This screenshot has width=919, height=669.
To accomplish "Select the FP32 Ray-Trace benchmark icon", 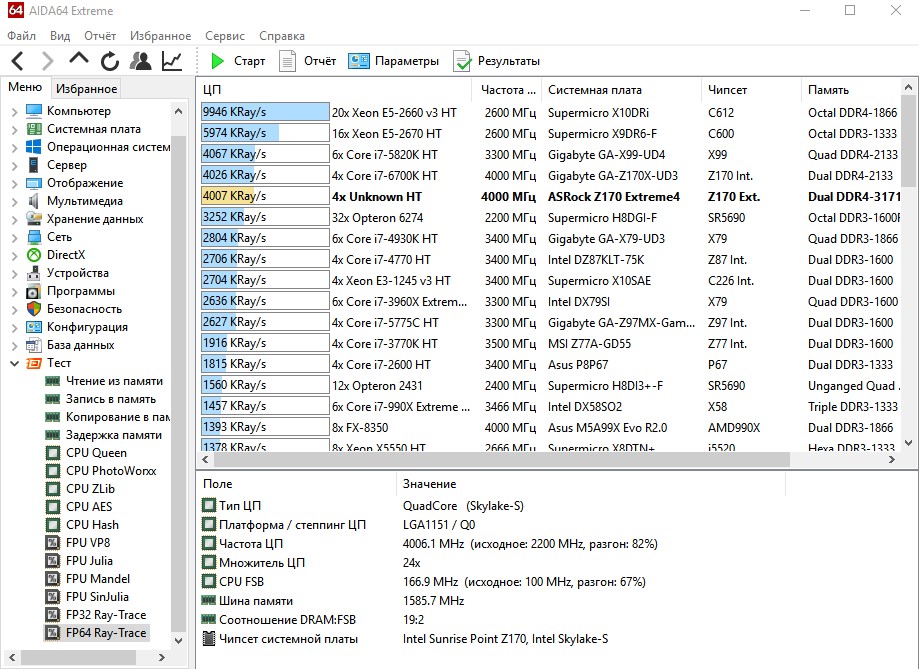I will click(x=53, y=615).
